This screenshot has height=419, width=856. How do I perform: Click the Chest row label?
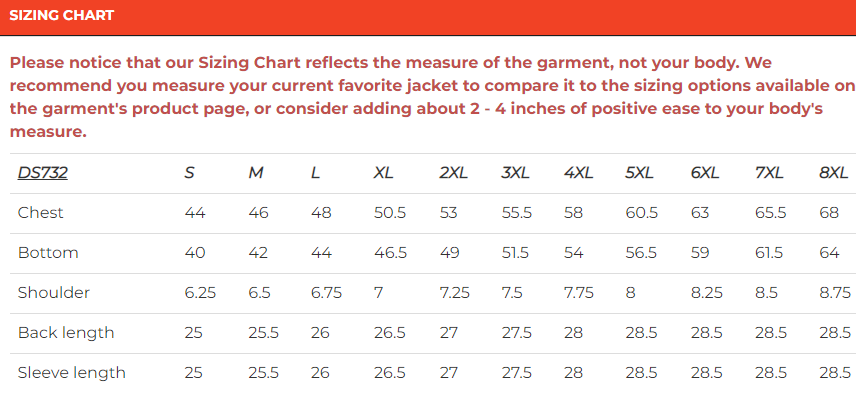(41, 213)
